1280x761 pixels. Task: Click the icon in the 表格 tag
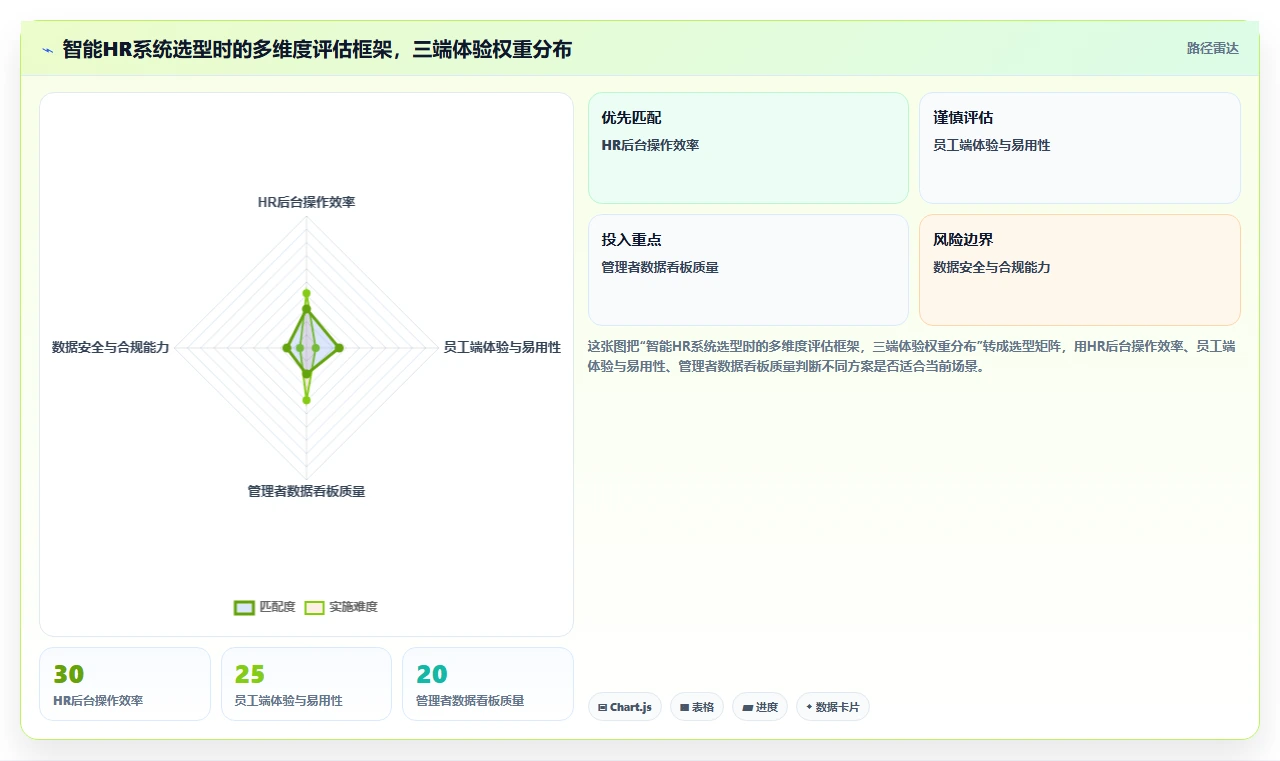point(684,707)
